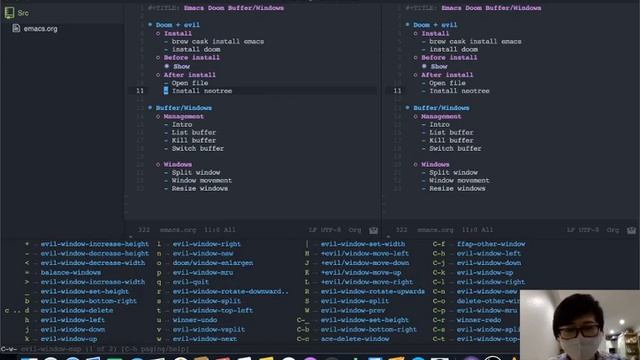Select winner-undo in which-key popup
Image resolution: width=640 pixels, height=360 pixels.
click(194, 320)
